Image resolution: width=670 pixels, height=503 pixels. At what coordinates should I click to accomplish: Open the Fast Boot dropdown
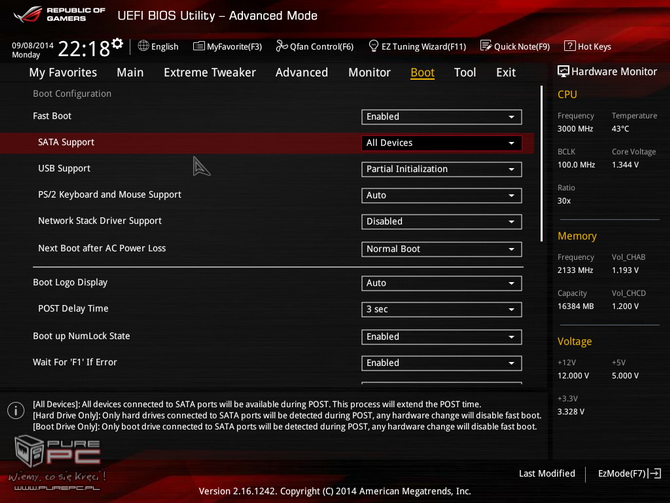click(441, 117)
